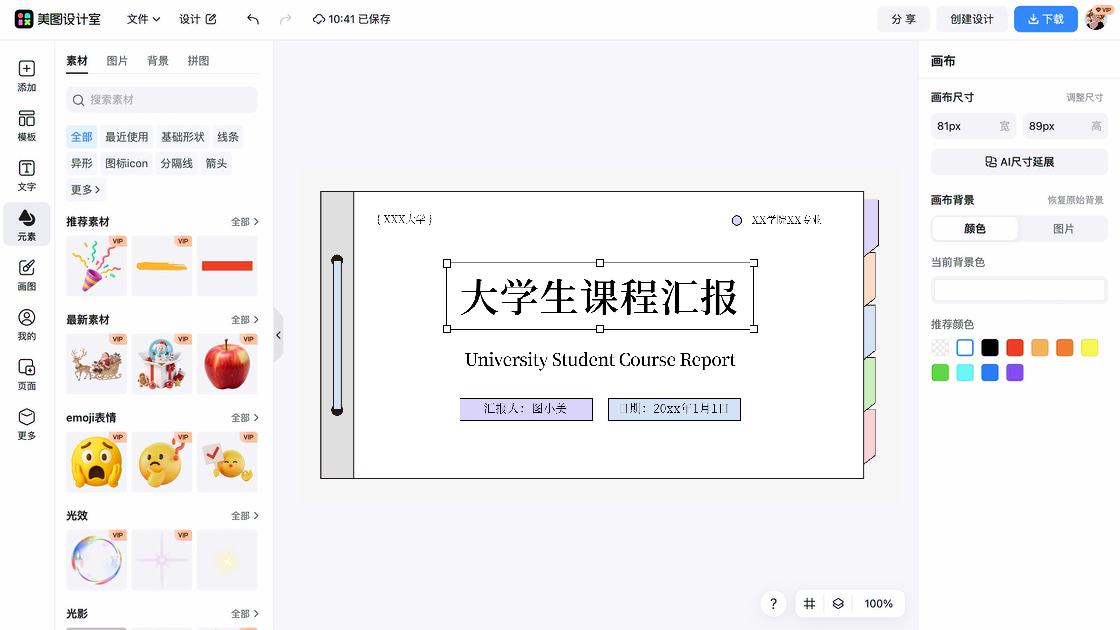Open the layers icon at bottom
The height and width of the screenshot is (630, 1120).
[838, 604]
